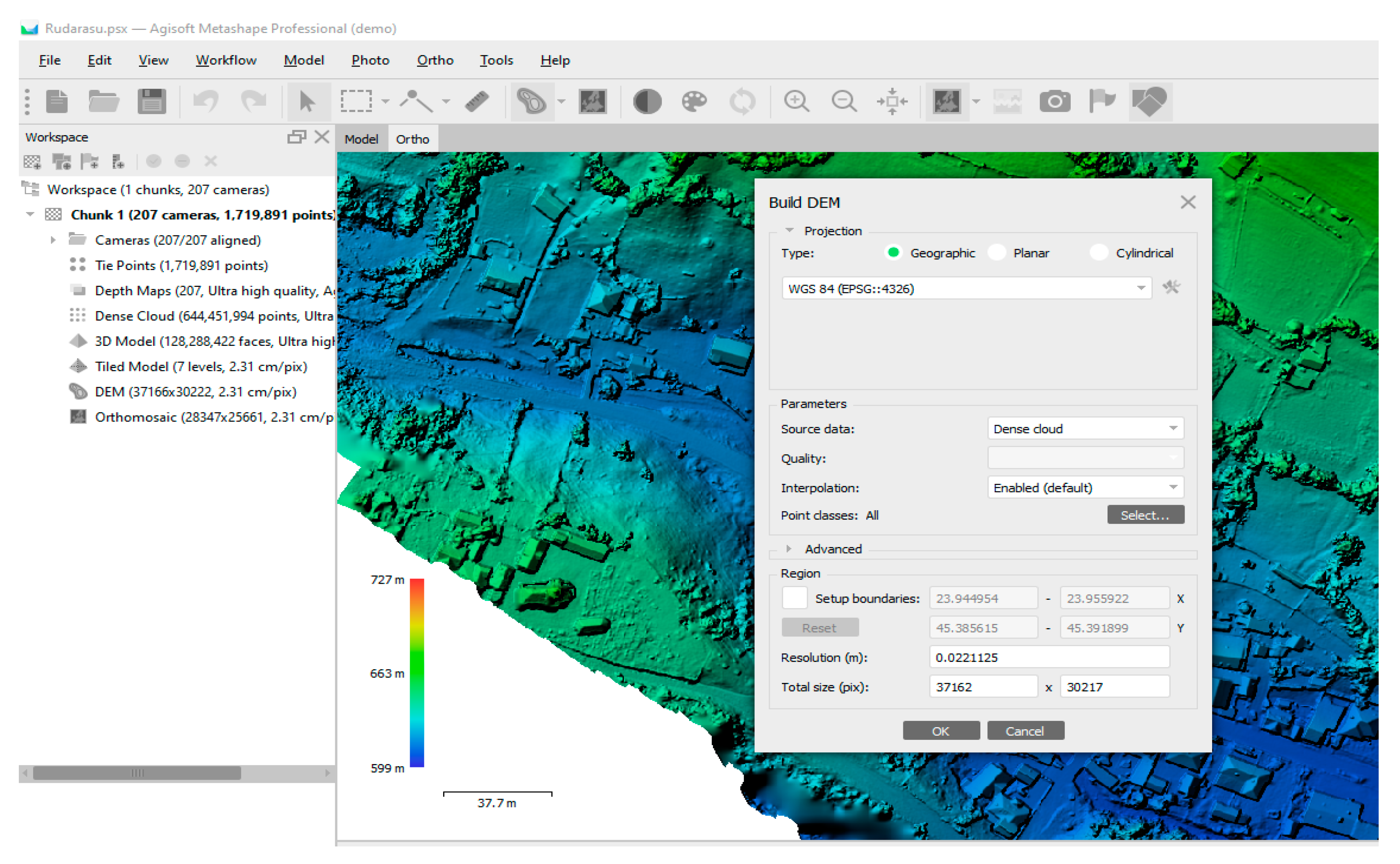Enable the Setup boundaries checkbox
Image resolution: width=1400 pixels, height=864 pixels.
pyautogui.click(x=794, y=598)
